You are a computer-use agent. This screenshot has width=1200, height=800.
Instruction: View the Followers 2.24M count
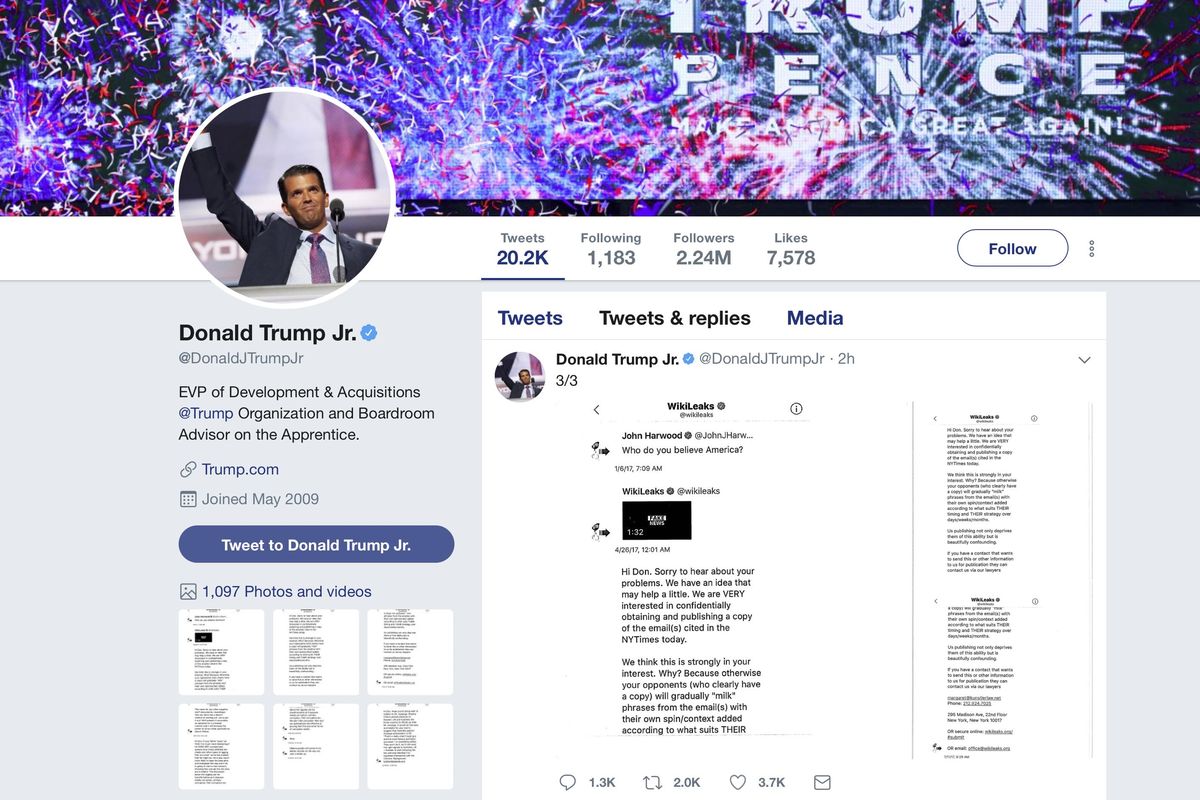[704, 248]
